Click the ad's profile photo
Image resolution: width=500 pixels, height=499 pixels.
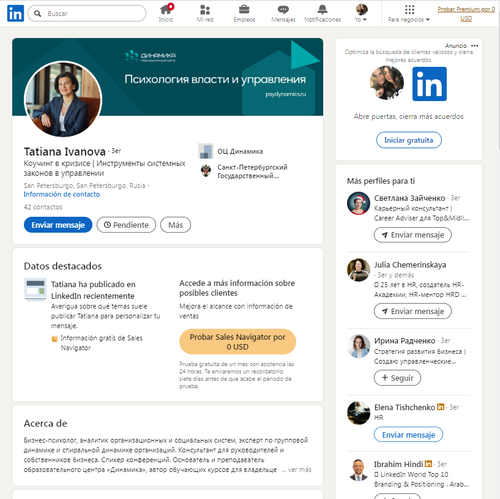(387, 83)
